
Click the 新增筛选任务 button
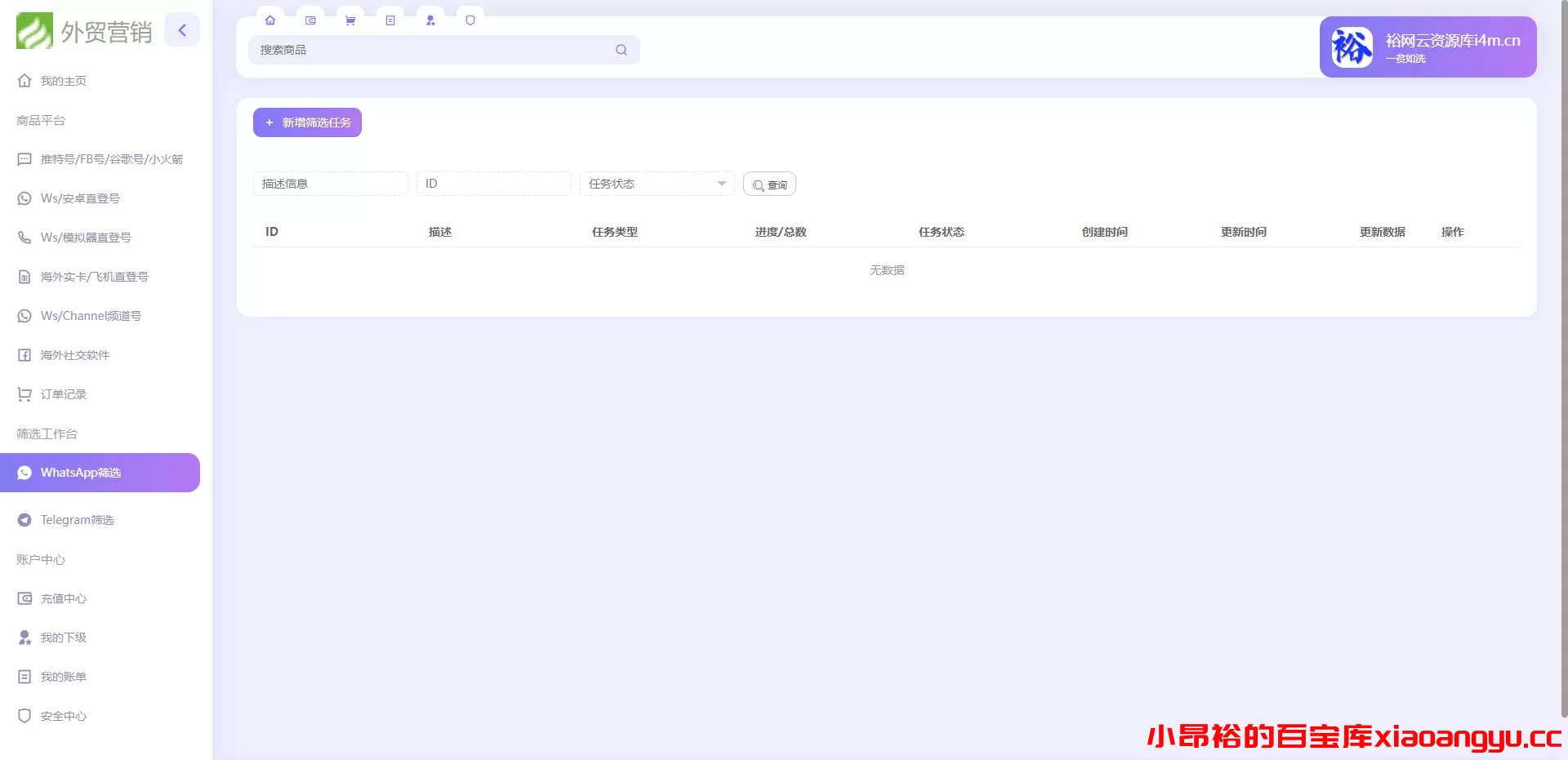pos(307,122)
